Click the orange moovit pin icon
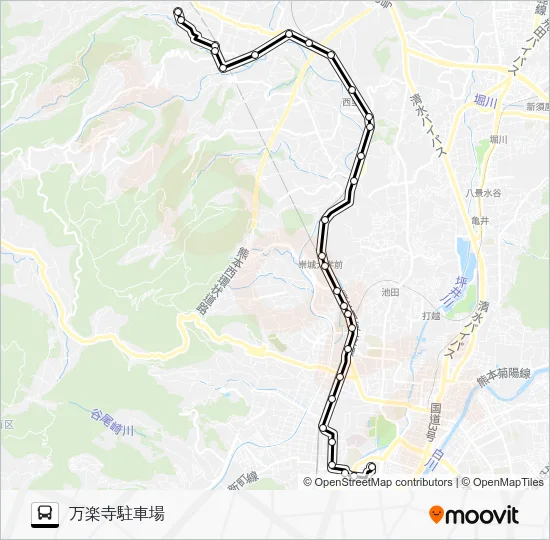This screenshot has width=550, height=540. pyautogui.click(x=436, y=515)
